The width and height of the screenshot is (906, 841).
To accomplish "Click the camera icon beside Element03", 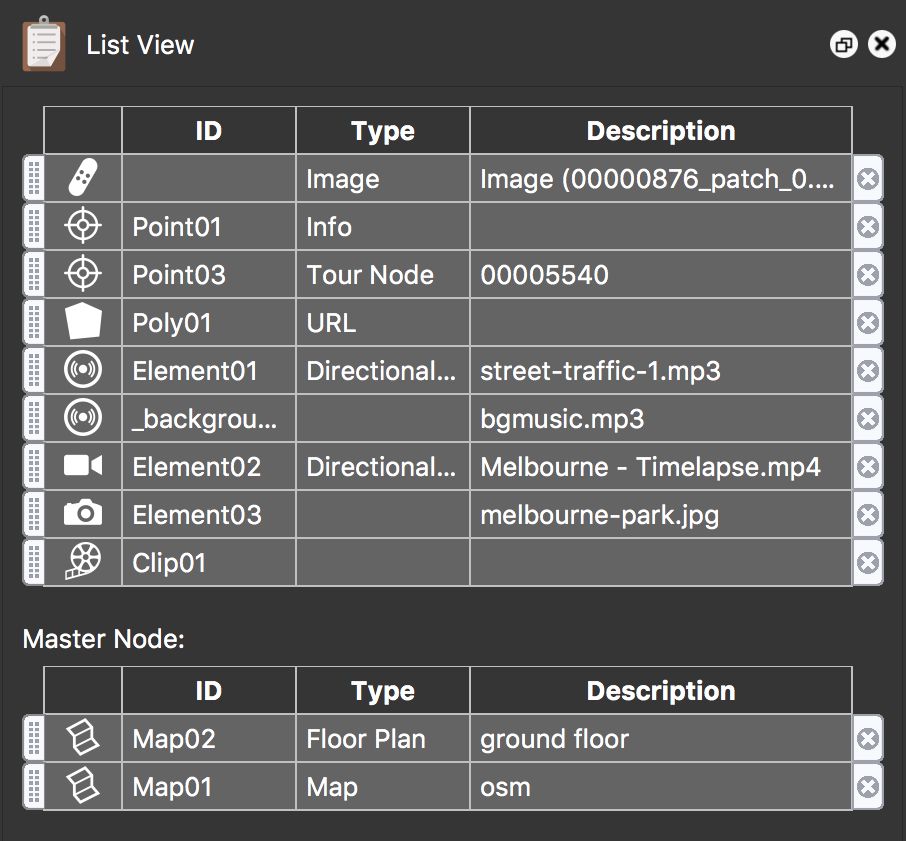I will point(83,514).
